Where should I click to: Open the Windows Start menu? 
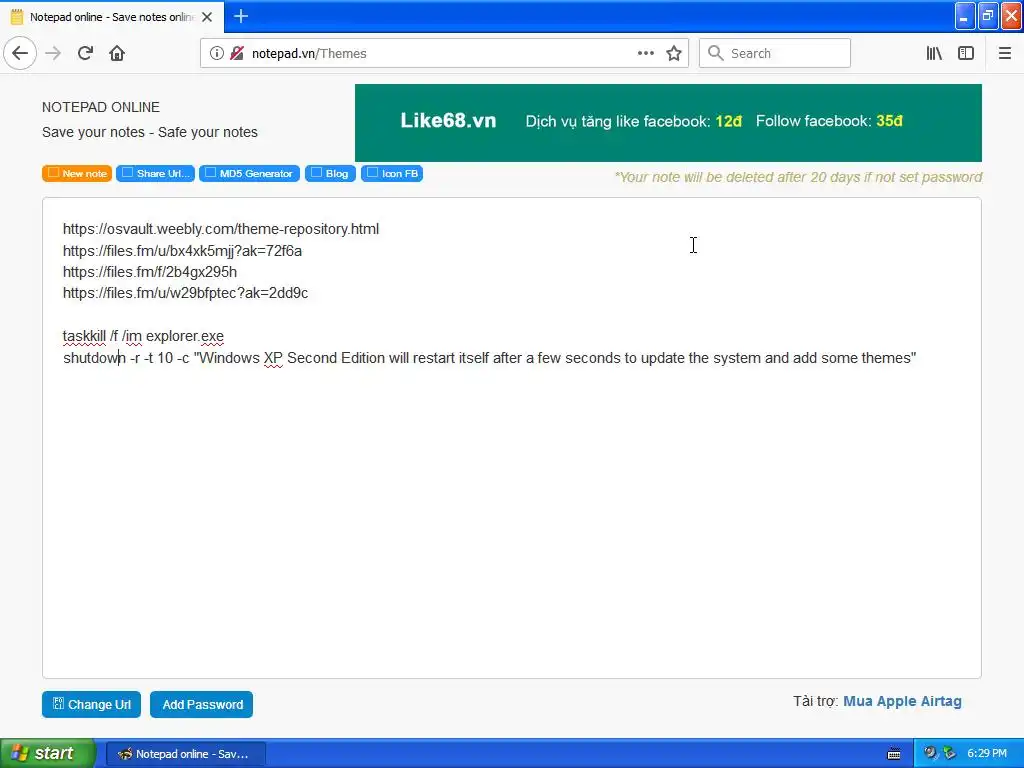click(x=47, y=753)
